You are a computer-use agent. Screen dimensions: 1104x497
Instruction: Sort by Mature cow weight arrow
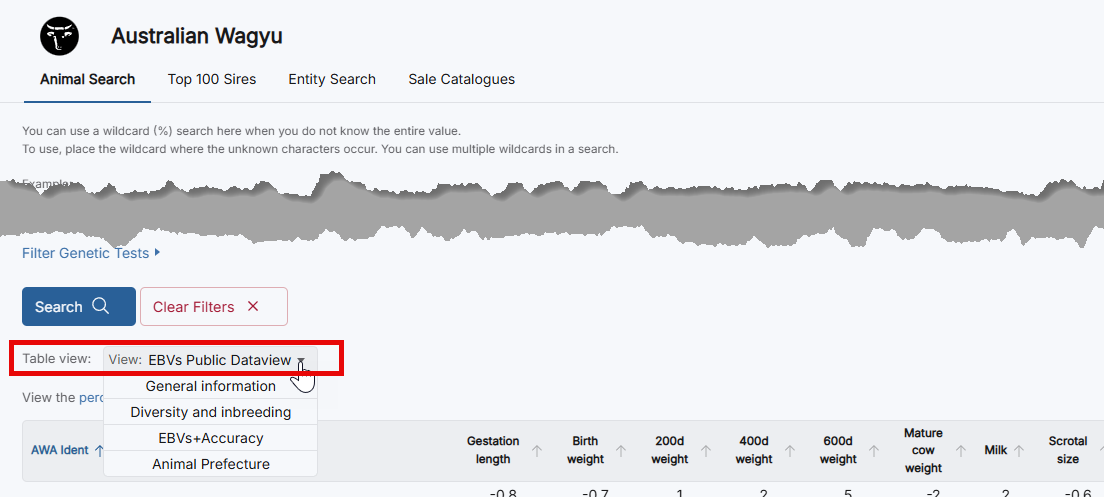point(960,451)
